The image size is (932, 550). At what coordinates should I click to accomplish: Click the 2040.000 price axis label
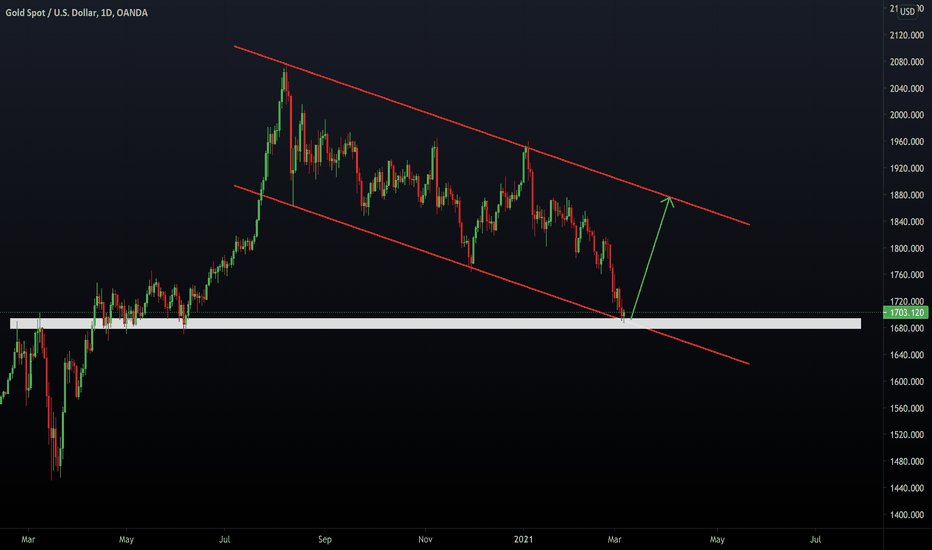(906, 89)
